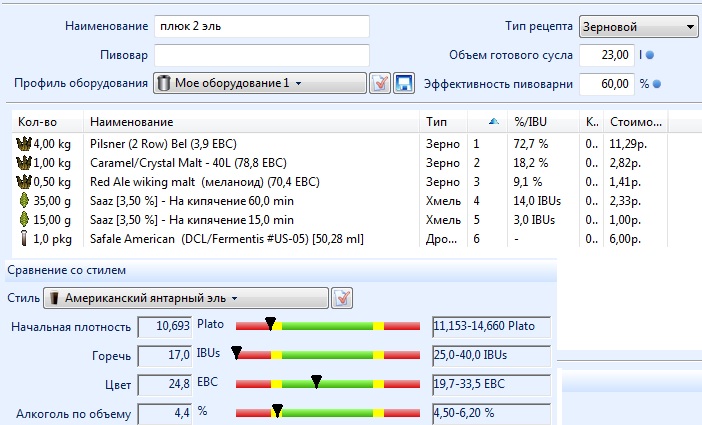Click the save equipment profile floppy icon
This screenshot has width=702, height=425.
[404, 83]
